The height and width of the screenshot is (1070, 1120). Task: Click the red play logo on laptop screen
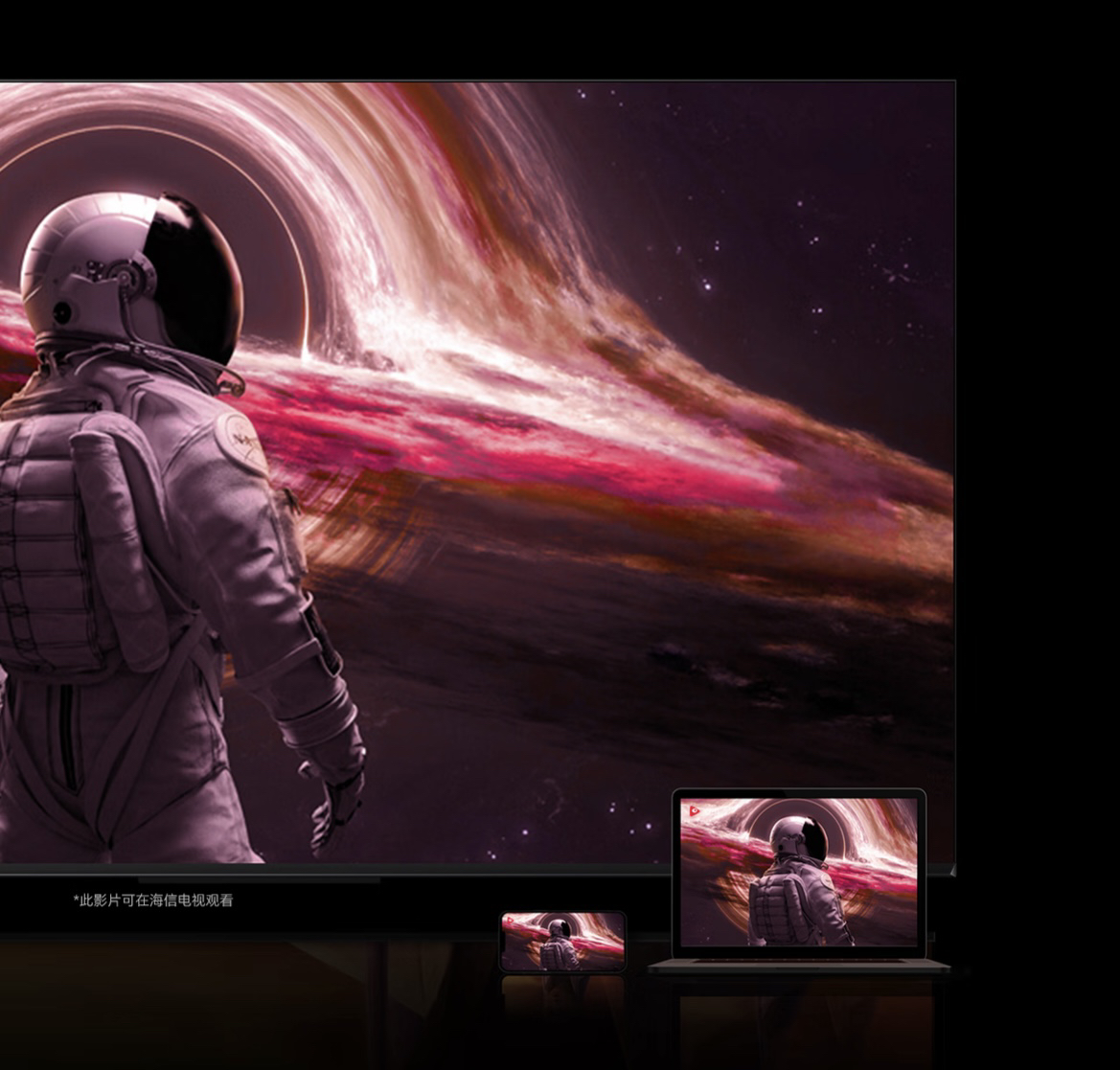[694, 811]
